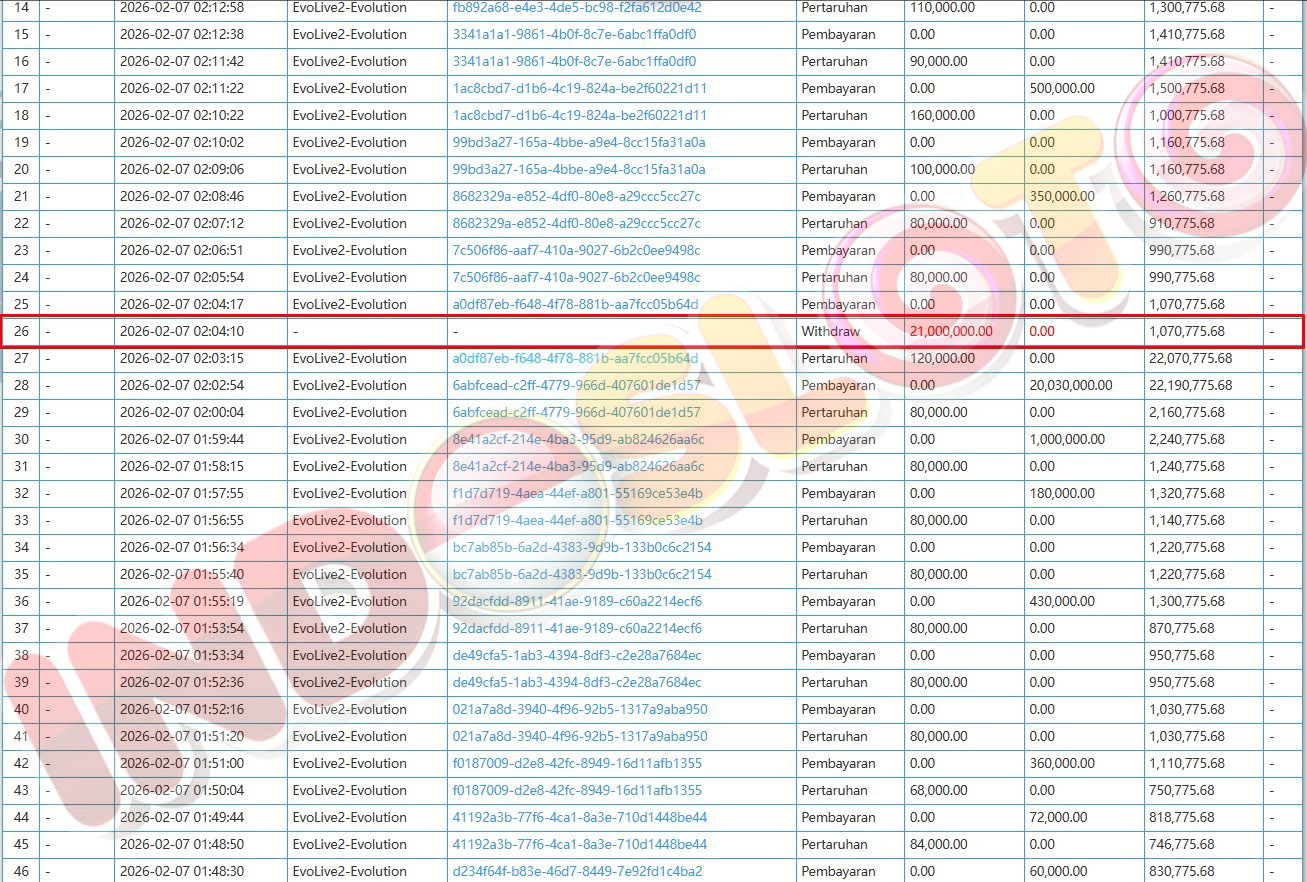The height and width of the screenshot is (882, 1307).
Task: Open the d234f64f link in row 46
Action: click(577, 871)
